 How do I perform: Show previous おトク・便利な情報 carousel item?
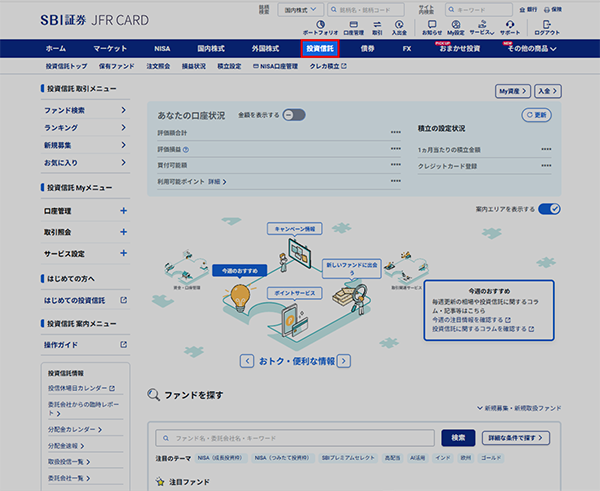pyautogui.click(x=246, y=360)
